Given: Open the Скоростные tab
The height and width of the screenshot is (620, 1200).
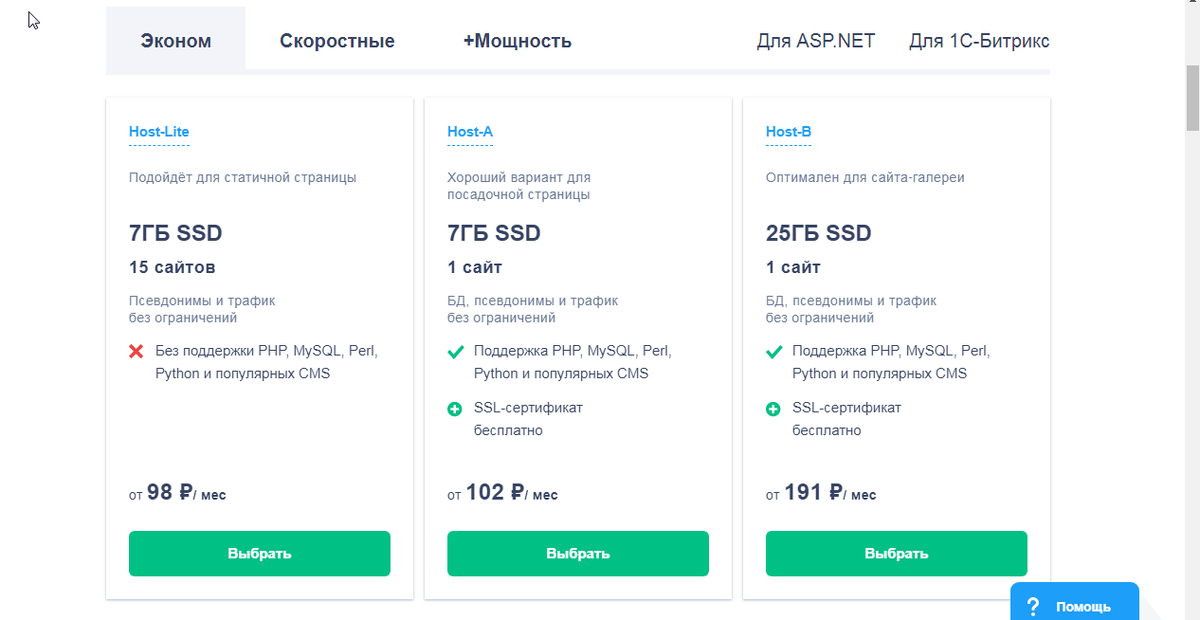Looking at the screenshot, I should (x=337, y=41).
